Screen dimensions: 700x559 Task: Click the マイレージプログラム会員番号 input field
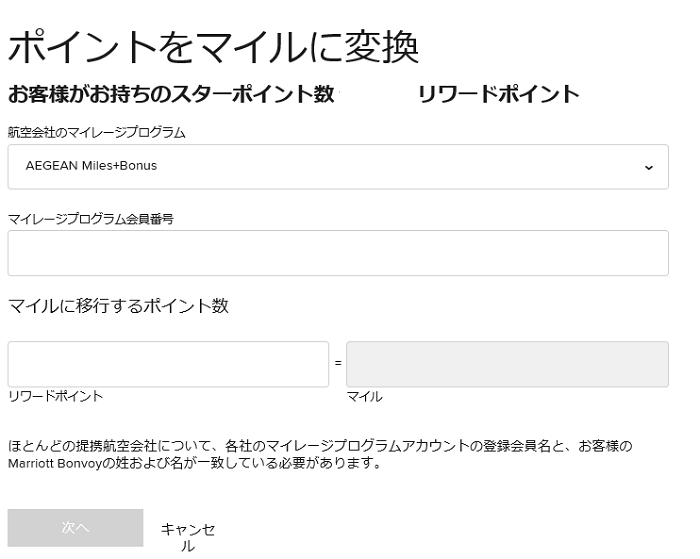[338, 253]
